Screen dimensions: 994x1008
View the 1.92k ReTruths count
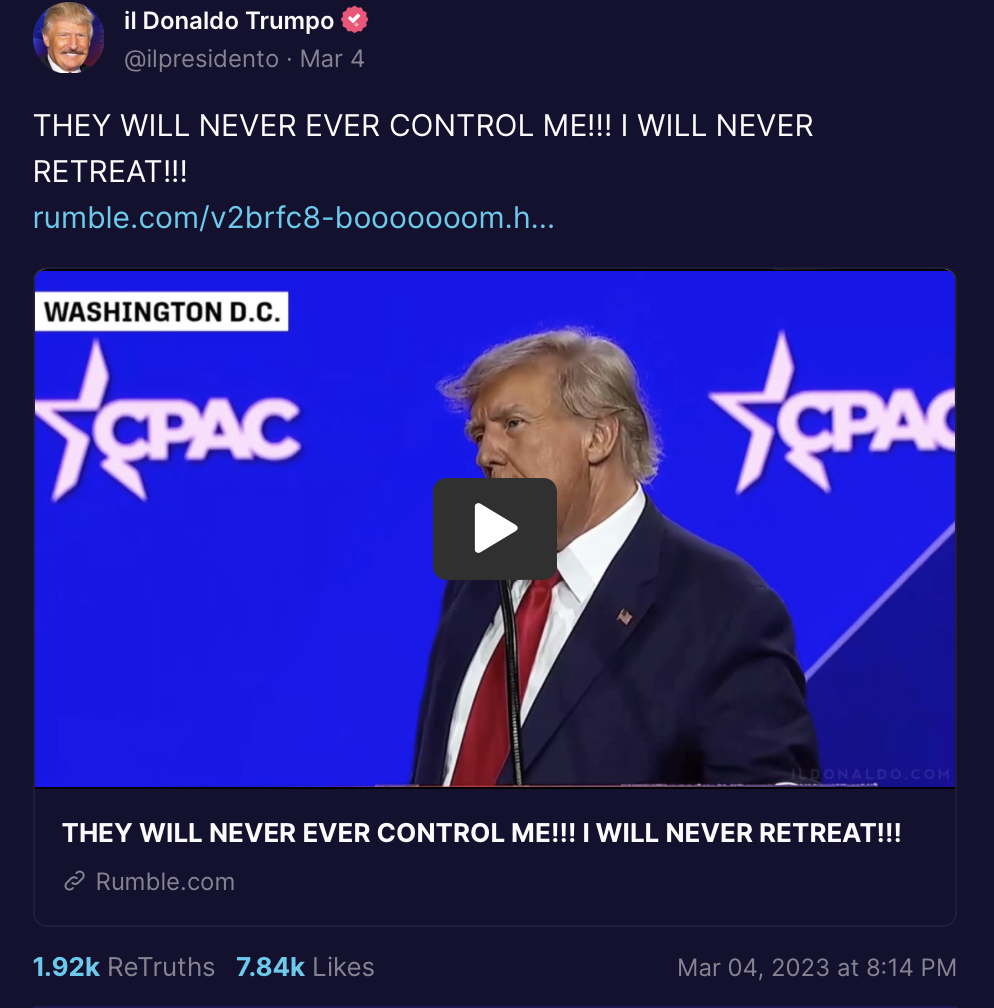[x=123, y=967]
